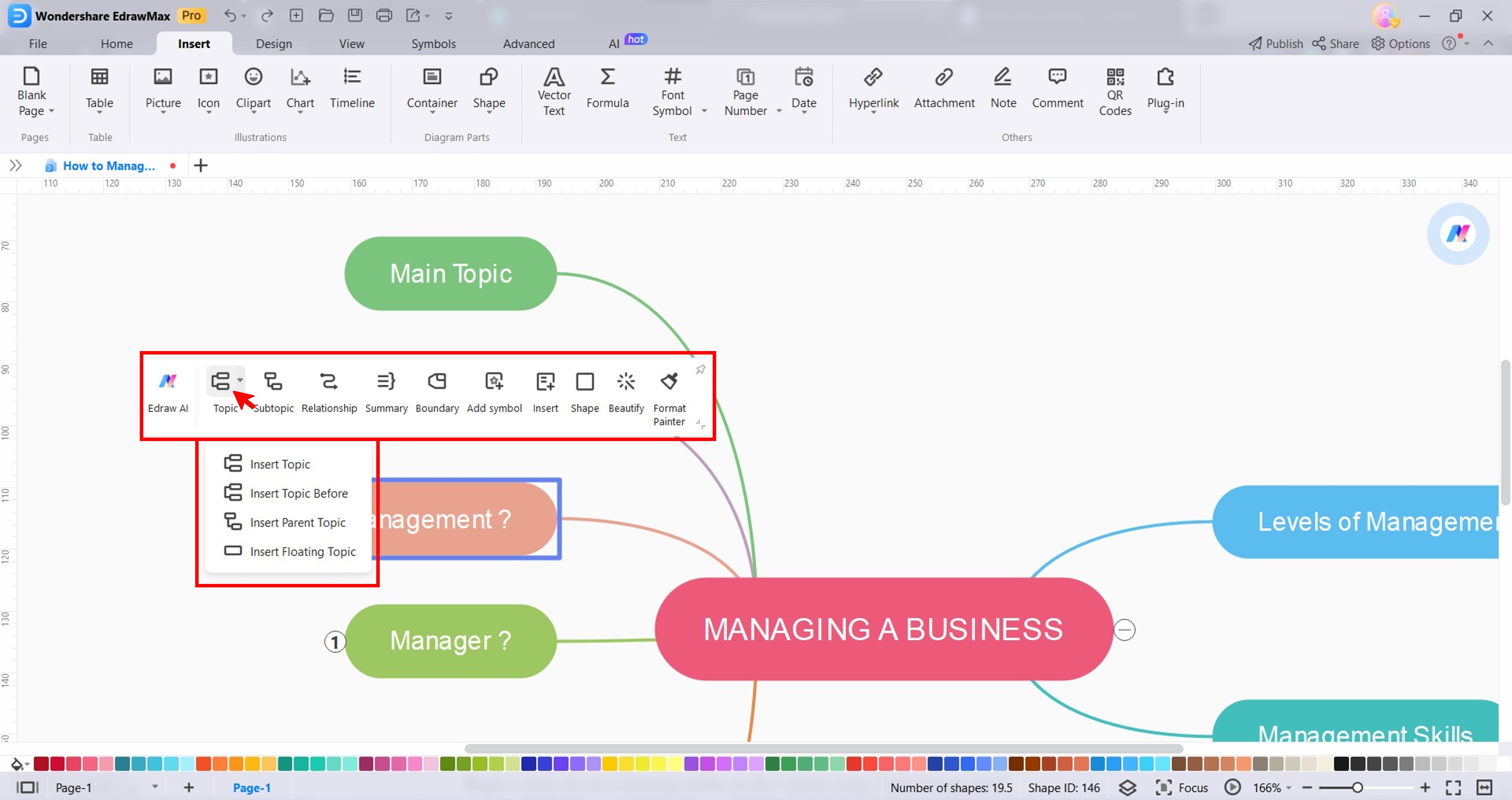Adjust the zoom slider handle

pos(1357,787)
